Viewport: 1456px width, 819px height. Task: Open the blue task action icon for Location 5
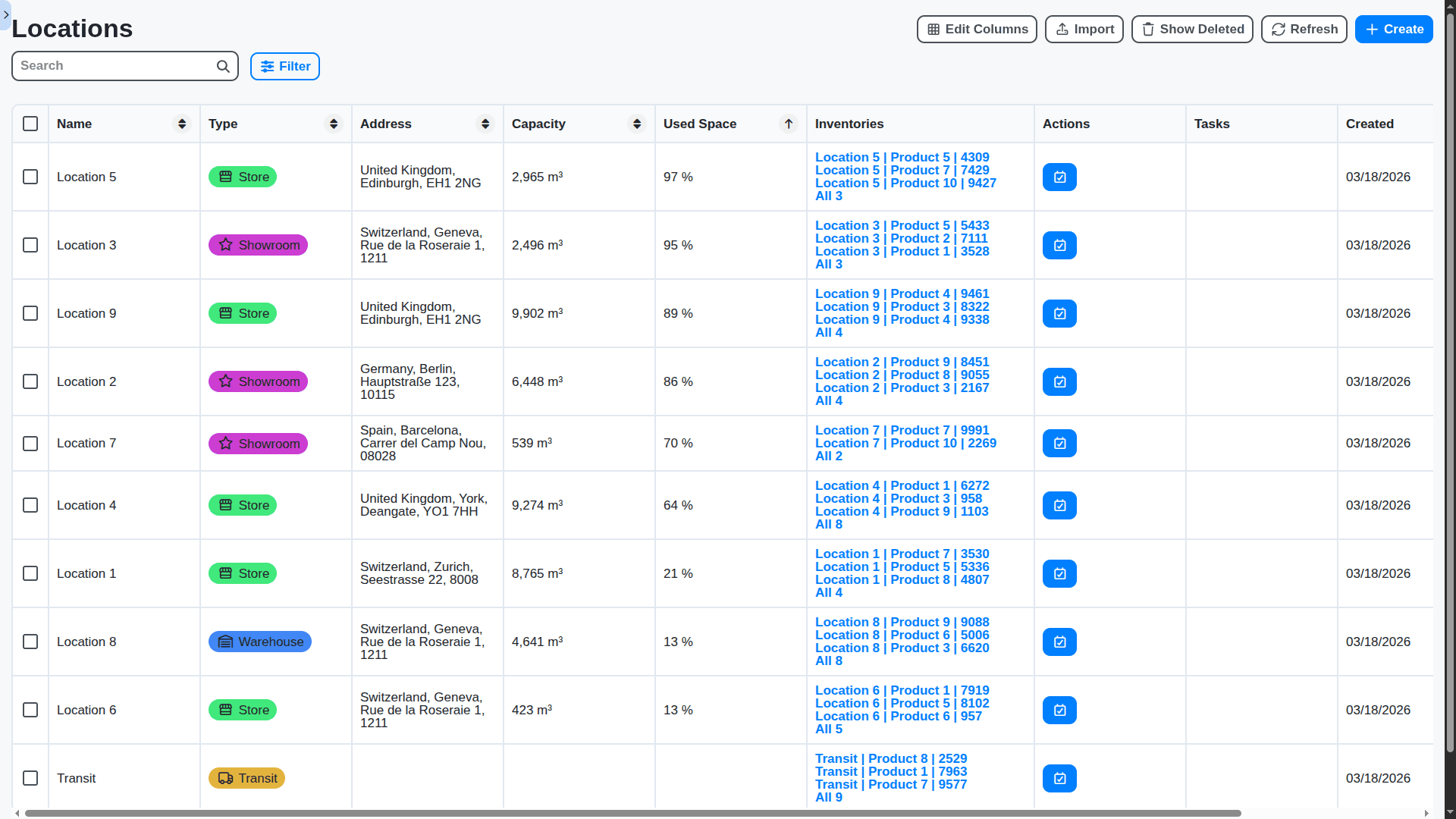click(x=1059, y=177)
